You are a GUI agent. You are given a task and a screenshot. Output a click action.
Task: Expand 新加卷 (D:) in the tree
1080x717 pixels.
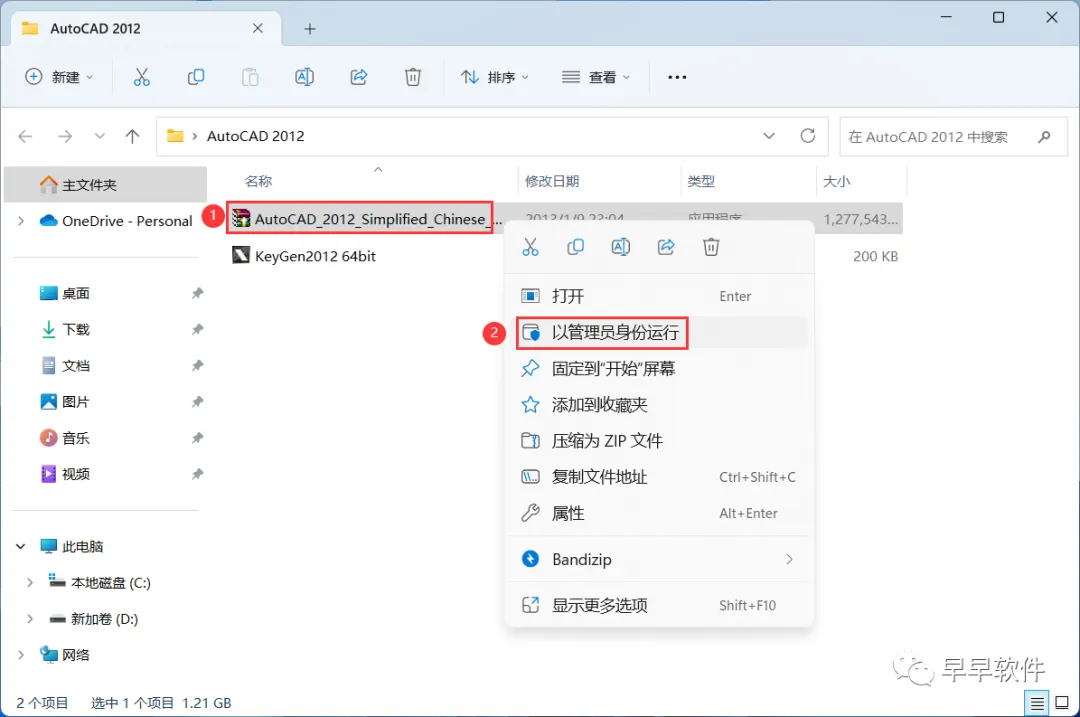[30, 619]
